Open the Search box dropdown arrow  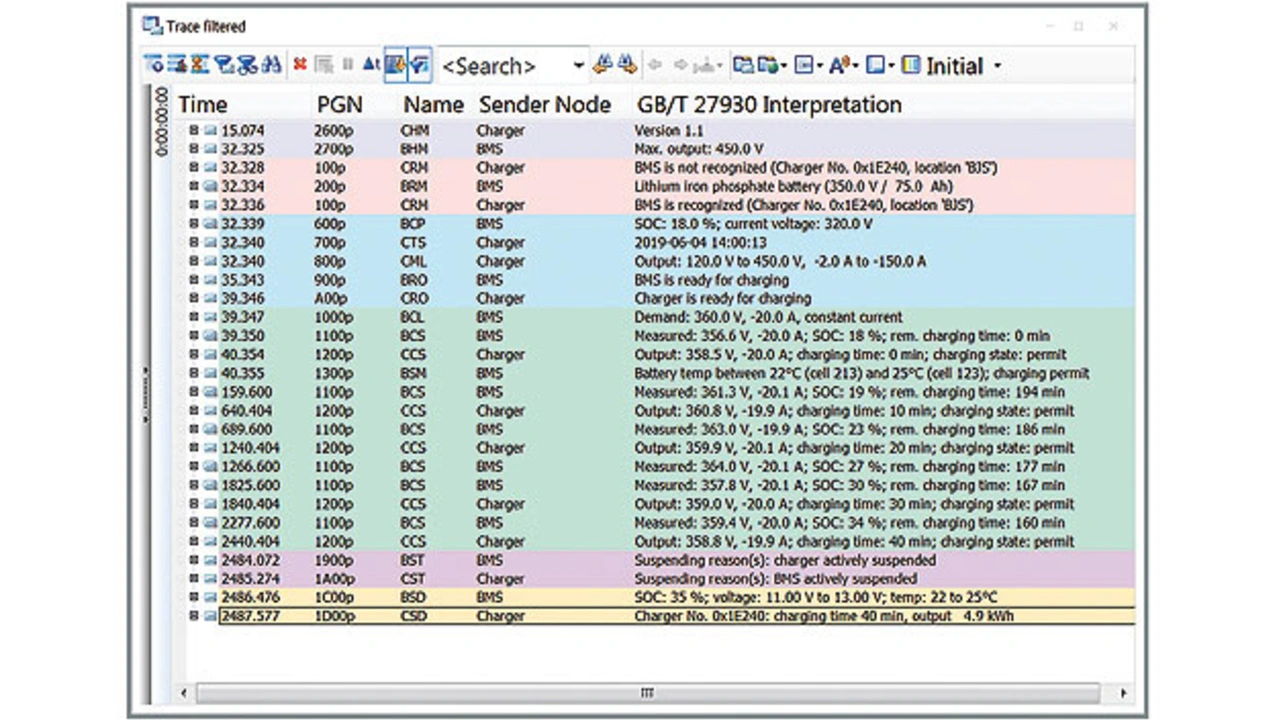[578, 67]
